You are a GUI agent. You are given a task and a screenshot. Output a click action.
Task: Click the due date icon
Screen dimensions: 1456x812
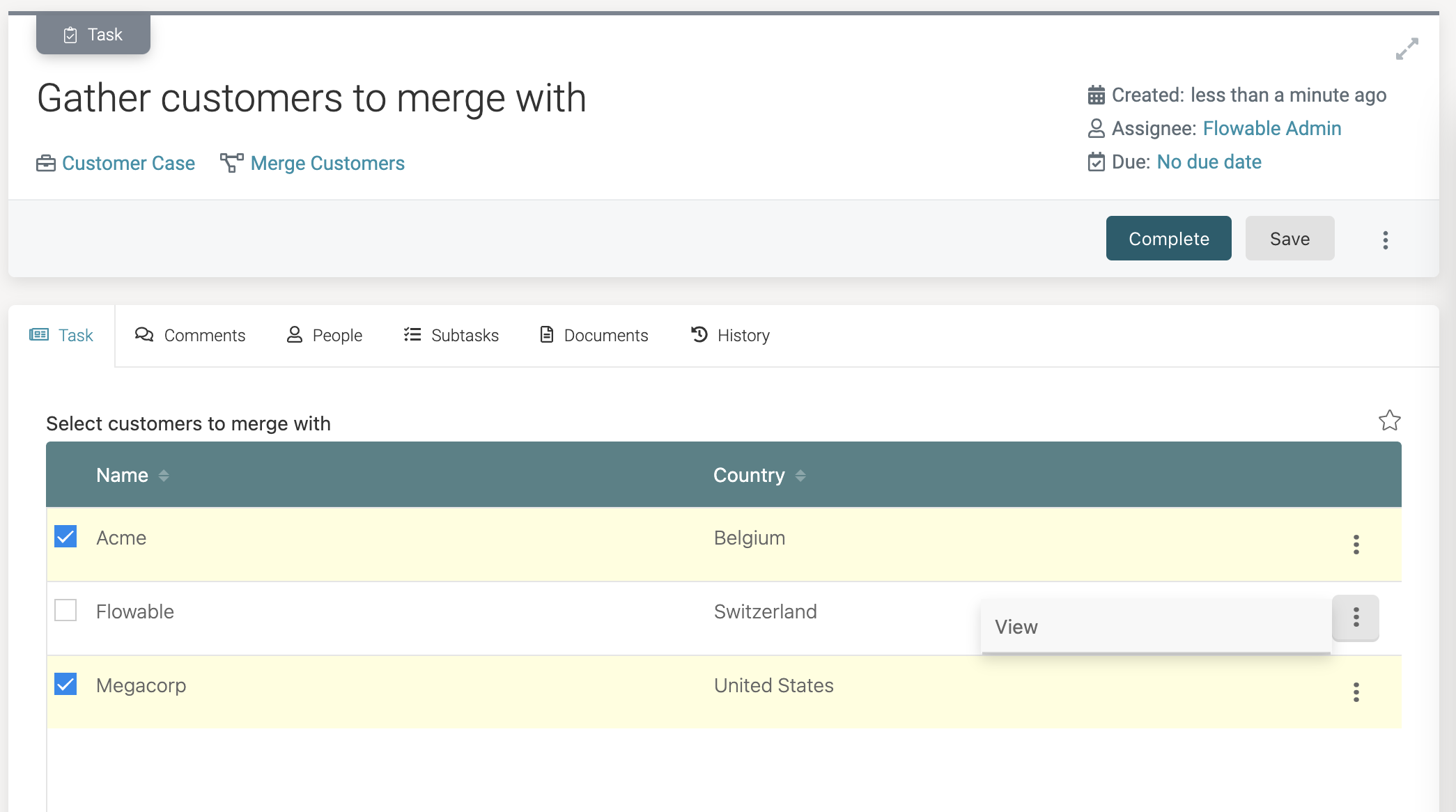point(1096,162)
